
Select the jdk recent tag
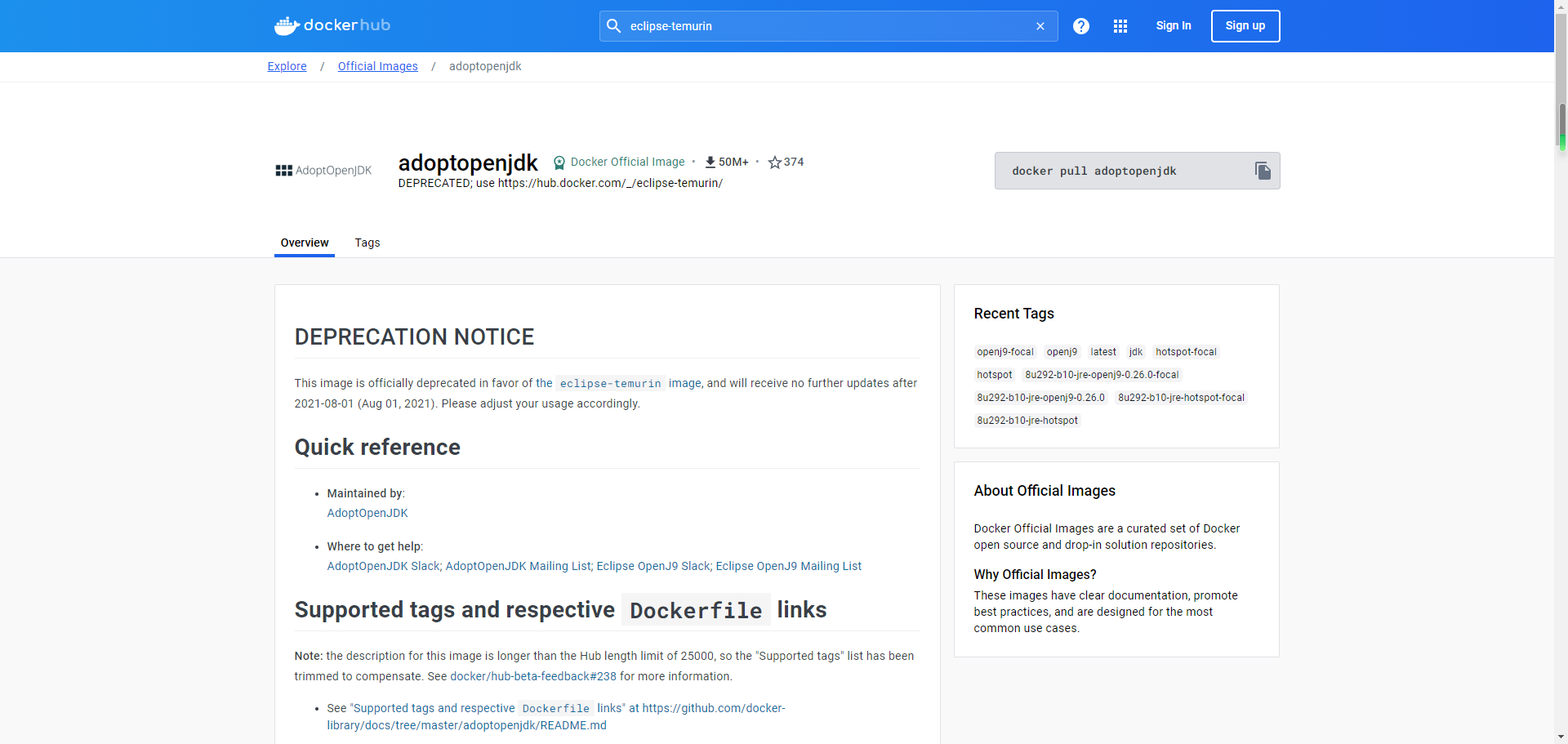point(1136,352)
